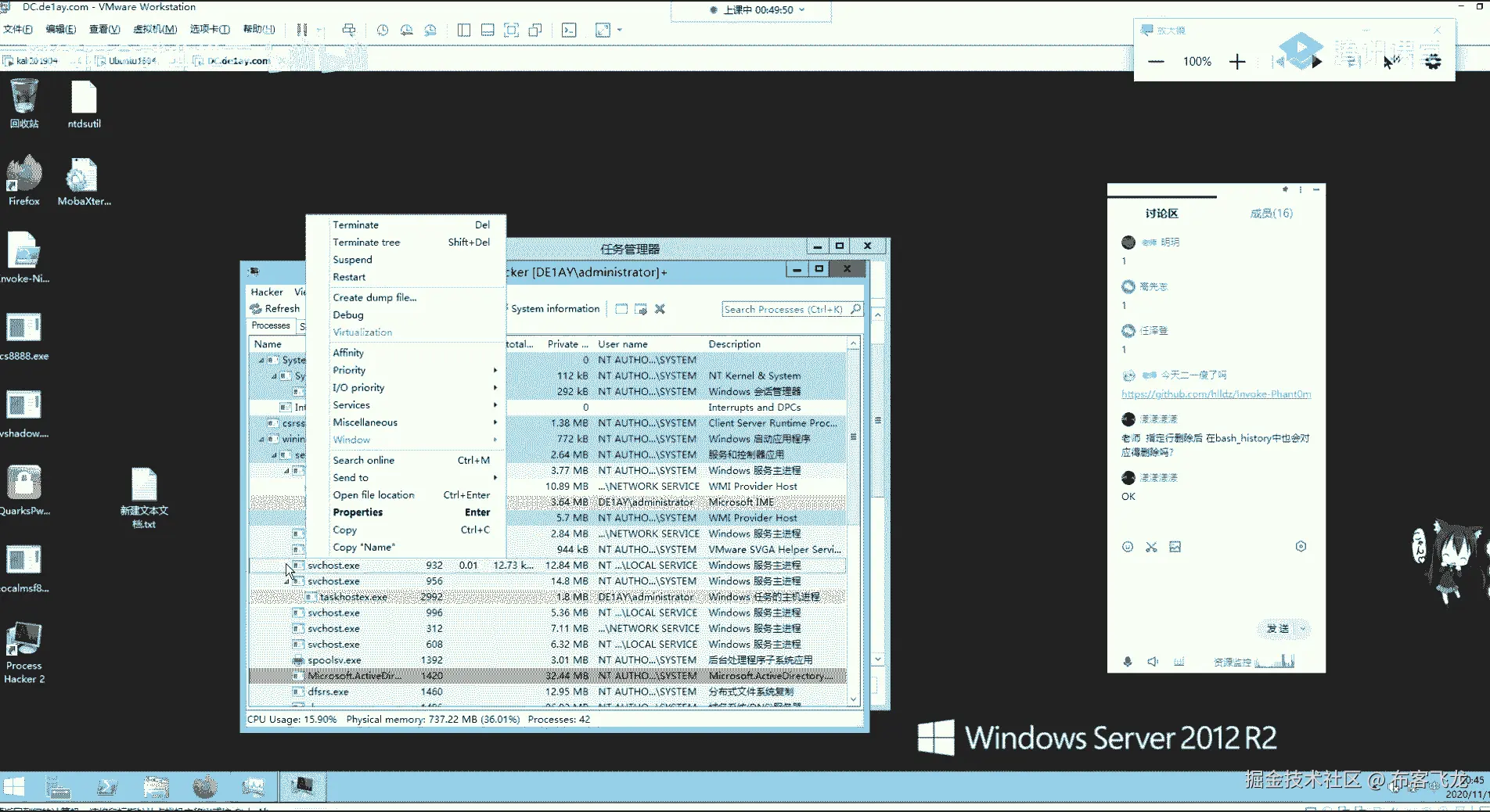1490x812 pixels.
Task: Click the Process Hacker taskbar button
Action: [302, 786]
